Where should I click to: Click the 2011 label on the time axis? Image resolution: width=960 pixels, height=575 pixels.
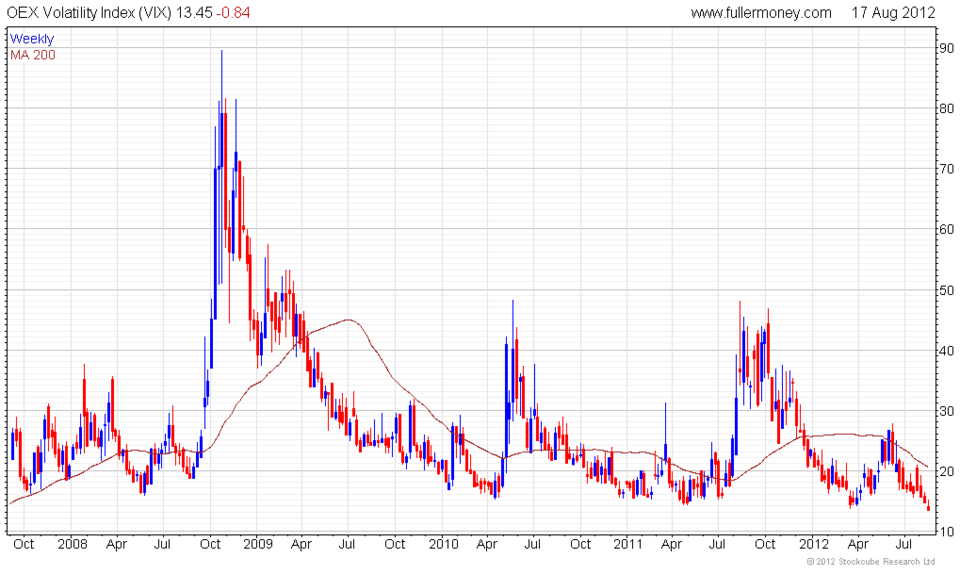[x=628, y=544]
